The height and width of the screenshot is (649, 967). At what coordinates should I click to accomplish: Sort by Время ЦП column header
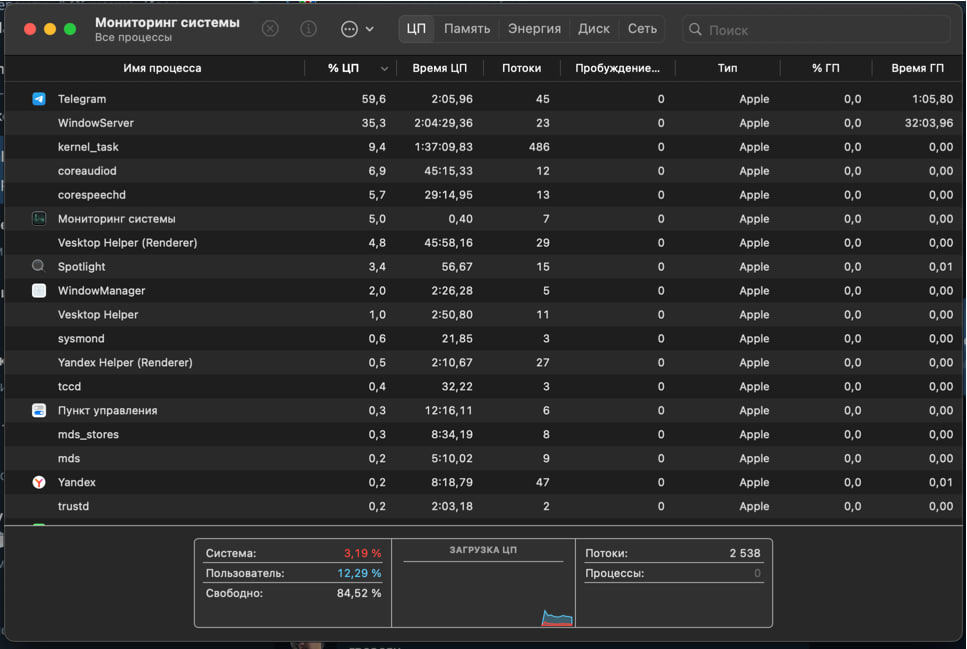pos(440,68)
